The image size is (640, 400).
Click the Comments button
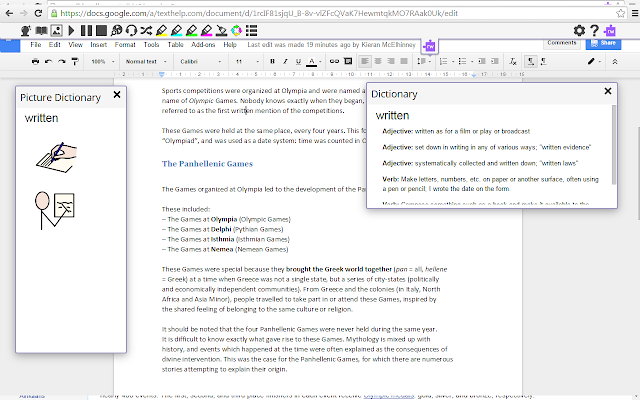[x=562, y=43]
